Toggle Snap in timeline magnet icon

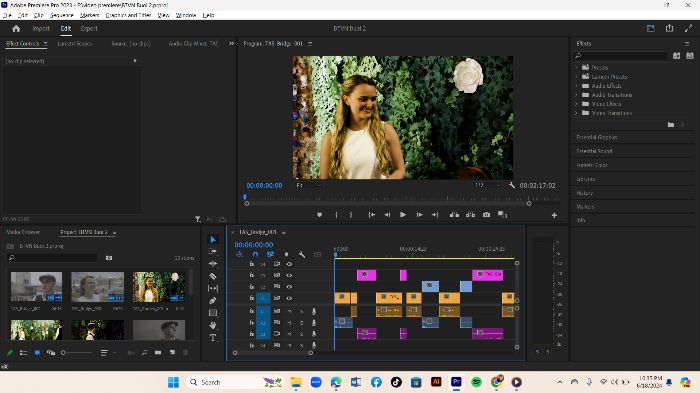[x=255, y=254]
